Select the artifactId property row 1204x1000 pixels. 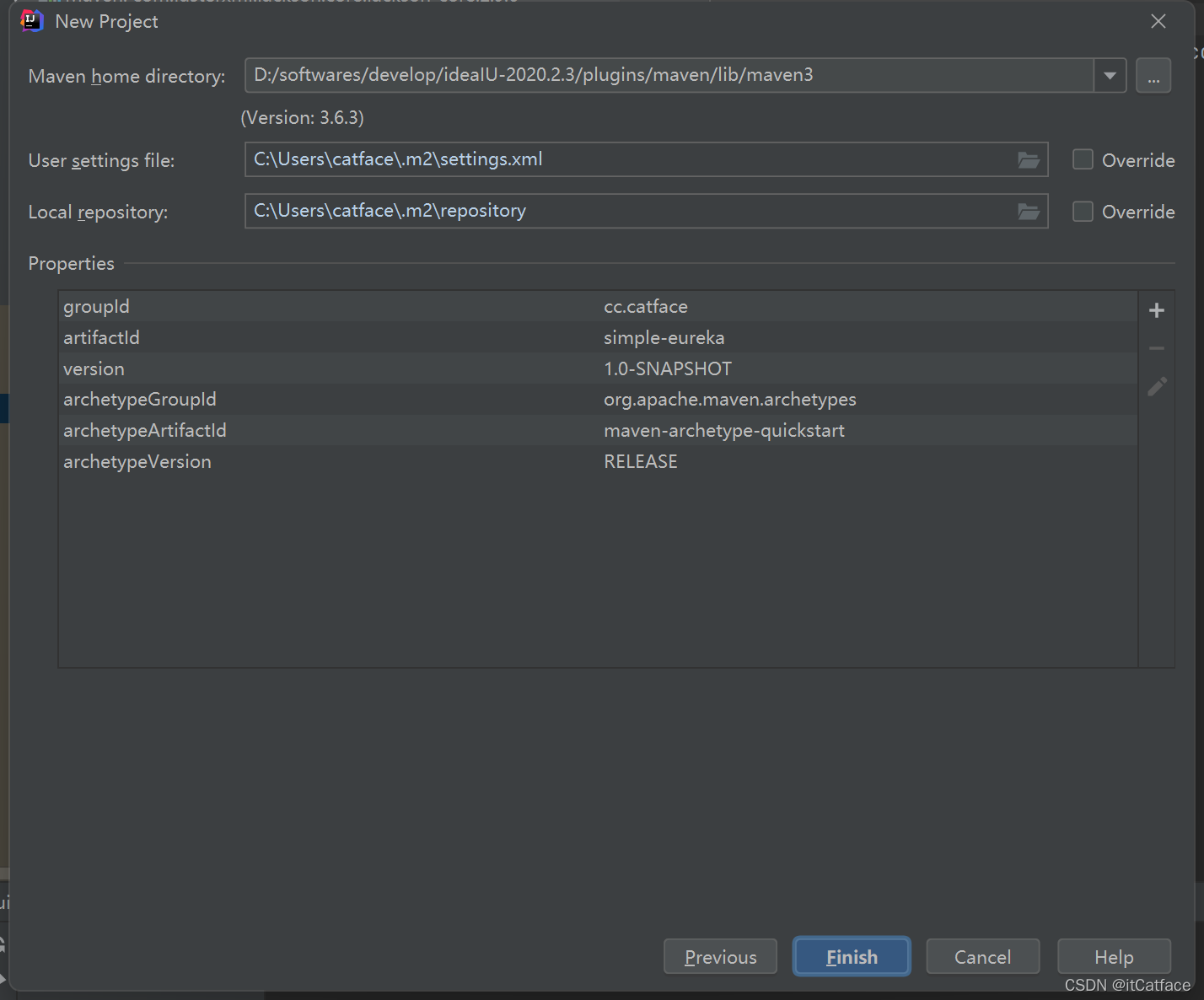click(x=599, y=338)
